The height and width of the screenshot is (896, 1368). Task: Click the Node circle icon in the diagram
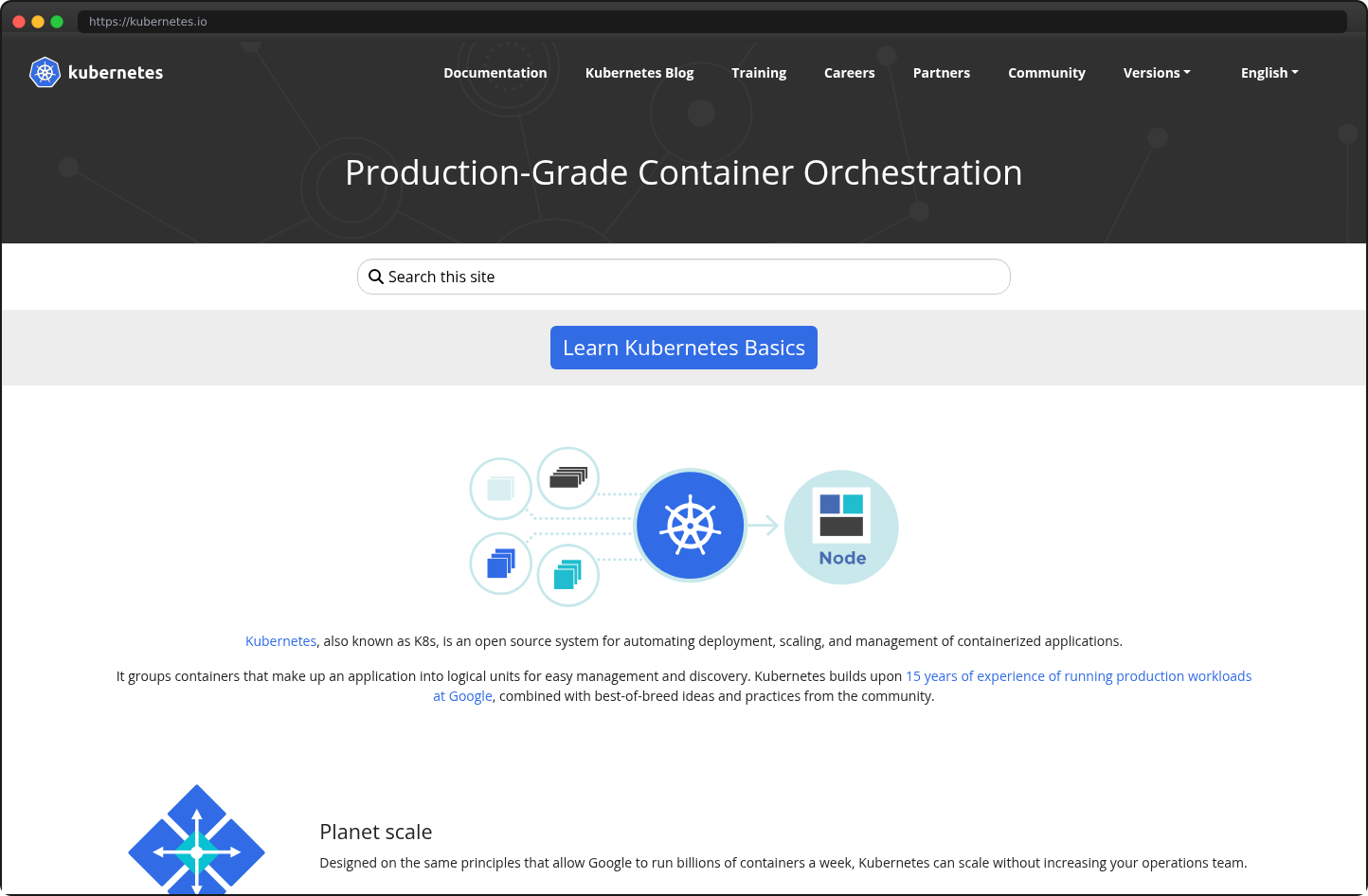[840, 527]
